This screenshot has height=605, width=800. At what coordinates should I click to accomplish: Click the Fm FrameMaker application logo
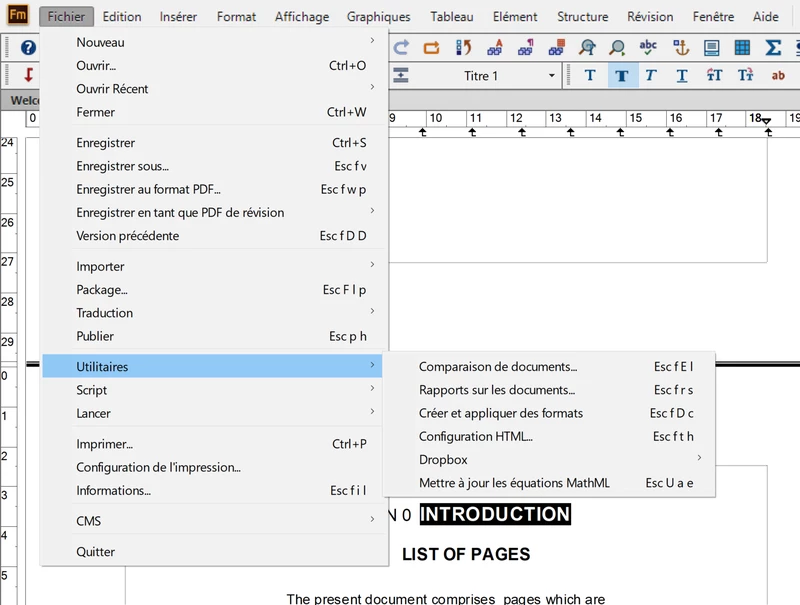coord(18,15)
